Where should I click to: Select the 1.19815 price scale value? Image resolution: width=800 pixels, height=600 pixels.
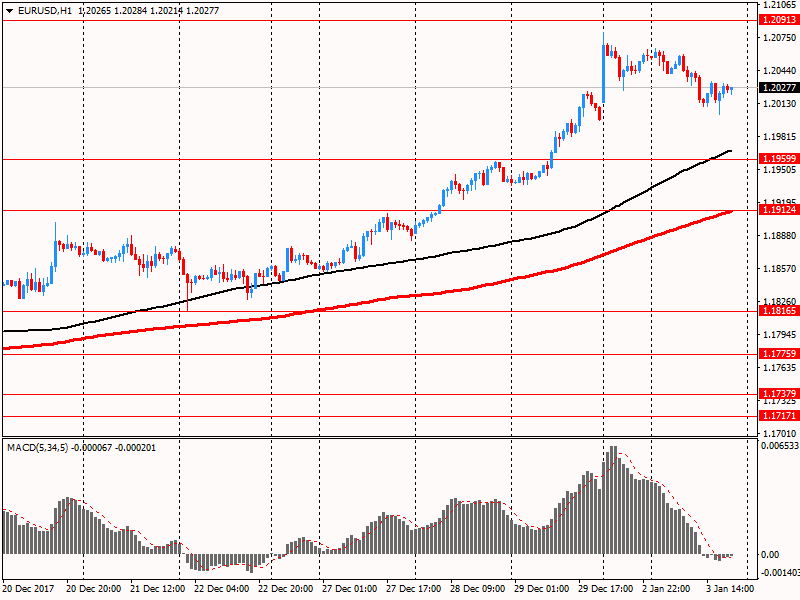tap(779, 137)
